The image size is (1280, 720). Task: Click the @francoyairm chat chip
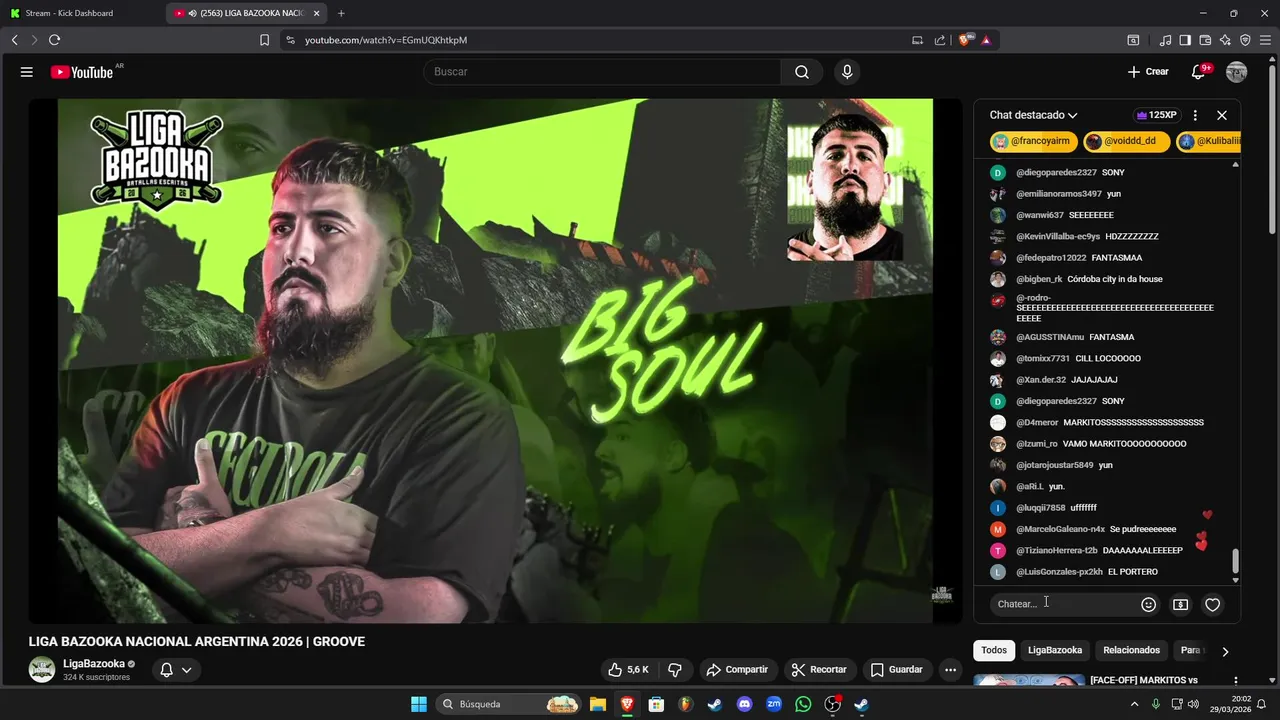pyautogui.click(x=1034, y=142)
